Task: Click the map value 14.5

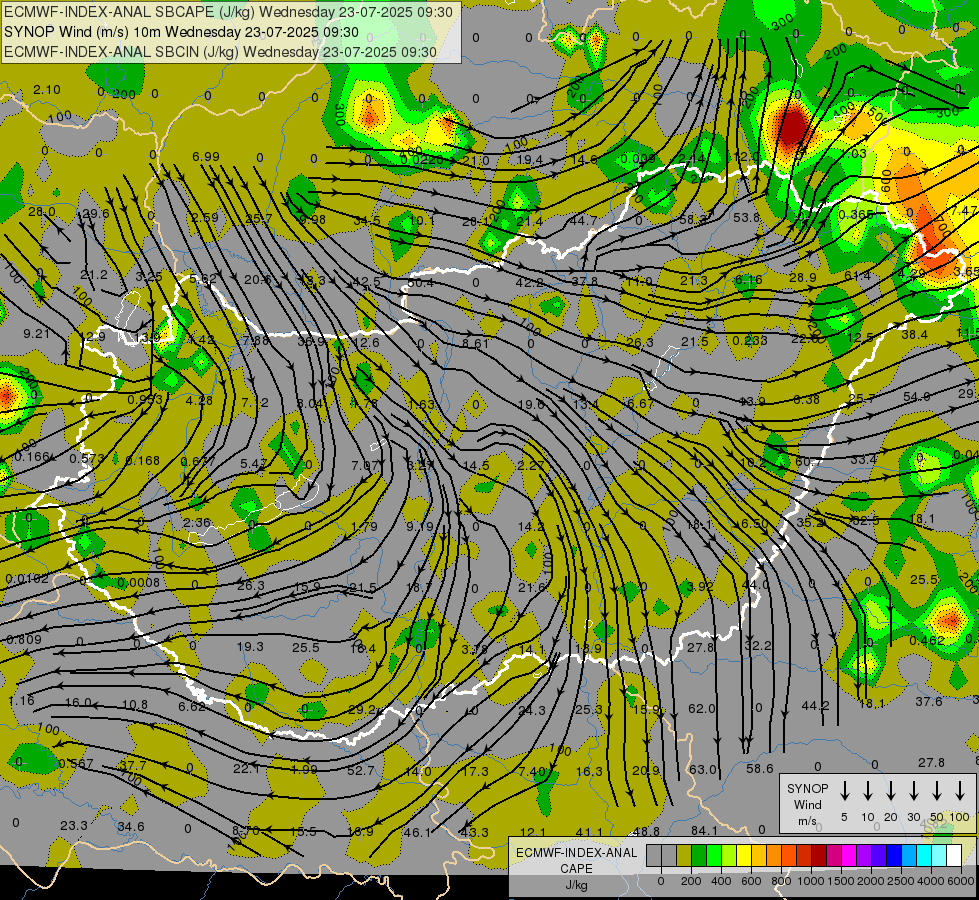Action: click(476, 465)
